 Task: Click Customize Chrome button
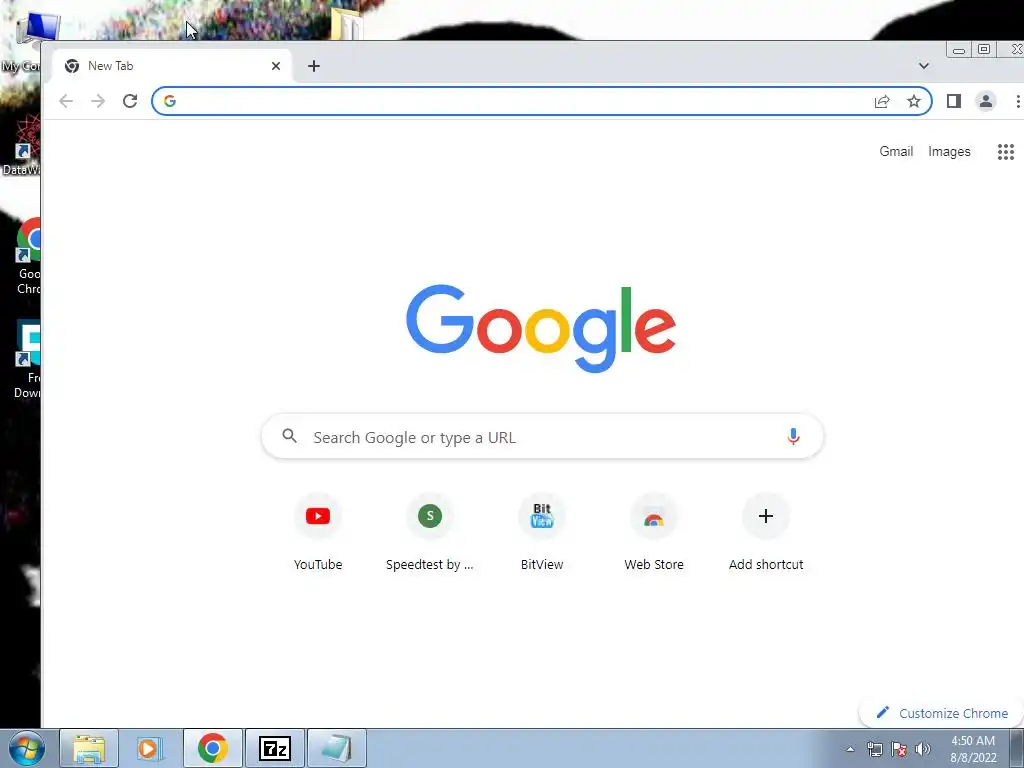(x=941, y=713)
